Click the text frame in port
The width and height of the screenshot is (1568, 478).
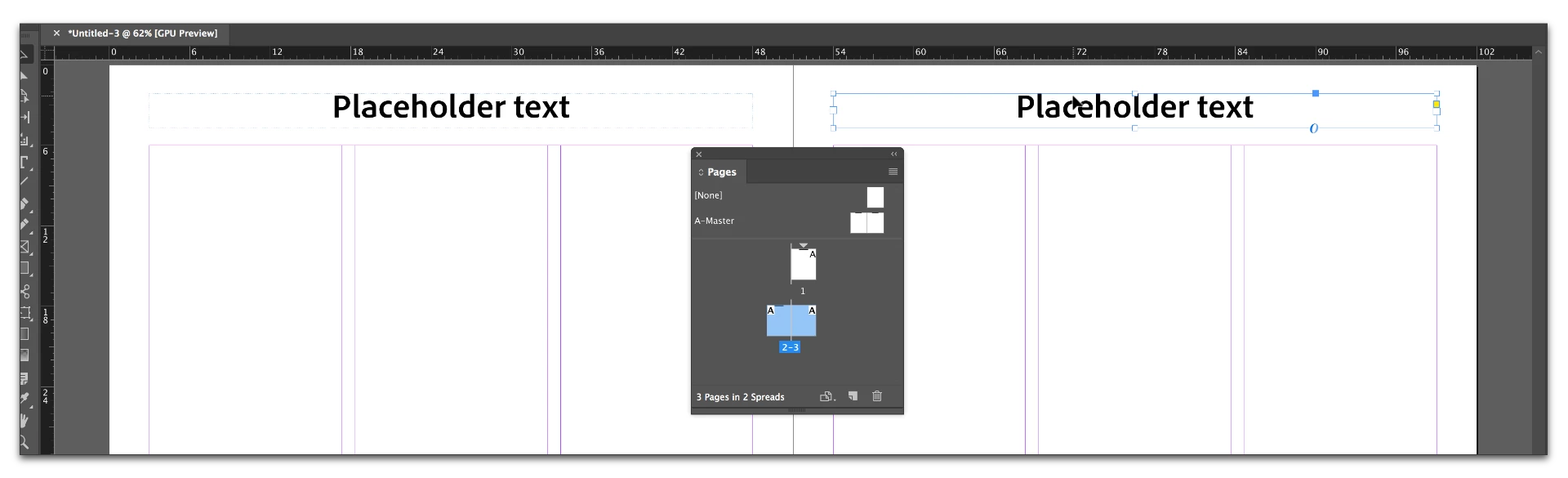834,109
